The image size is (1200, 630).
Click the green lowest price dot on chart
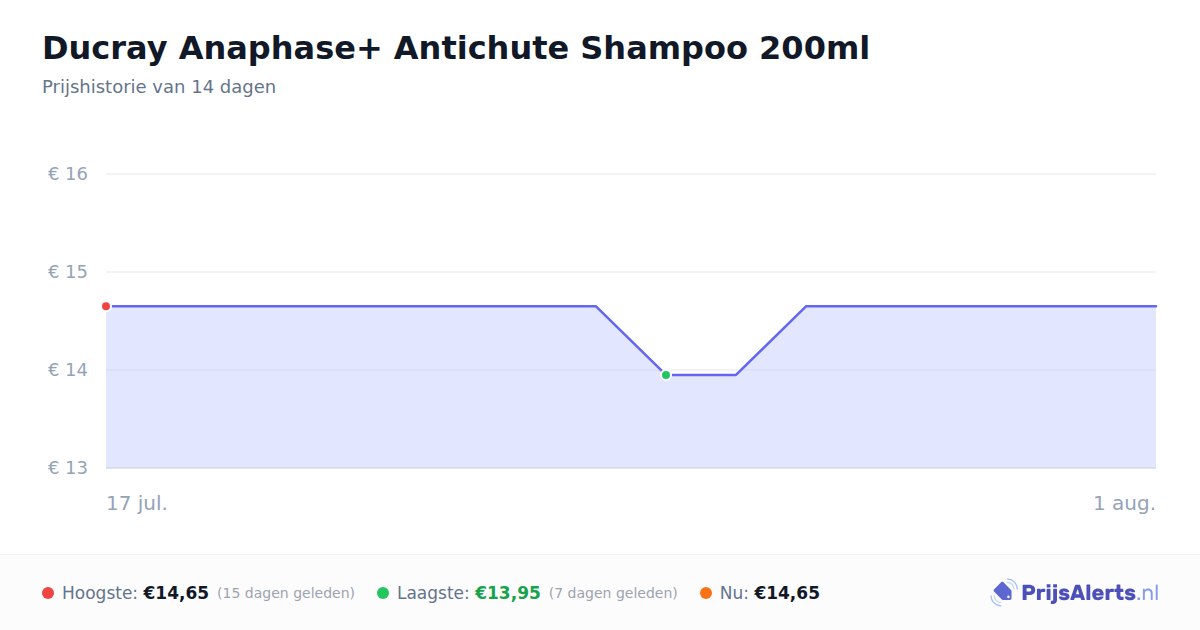click(666, 375)
